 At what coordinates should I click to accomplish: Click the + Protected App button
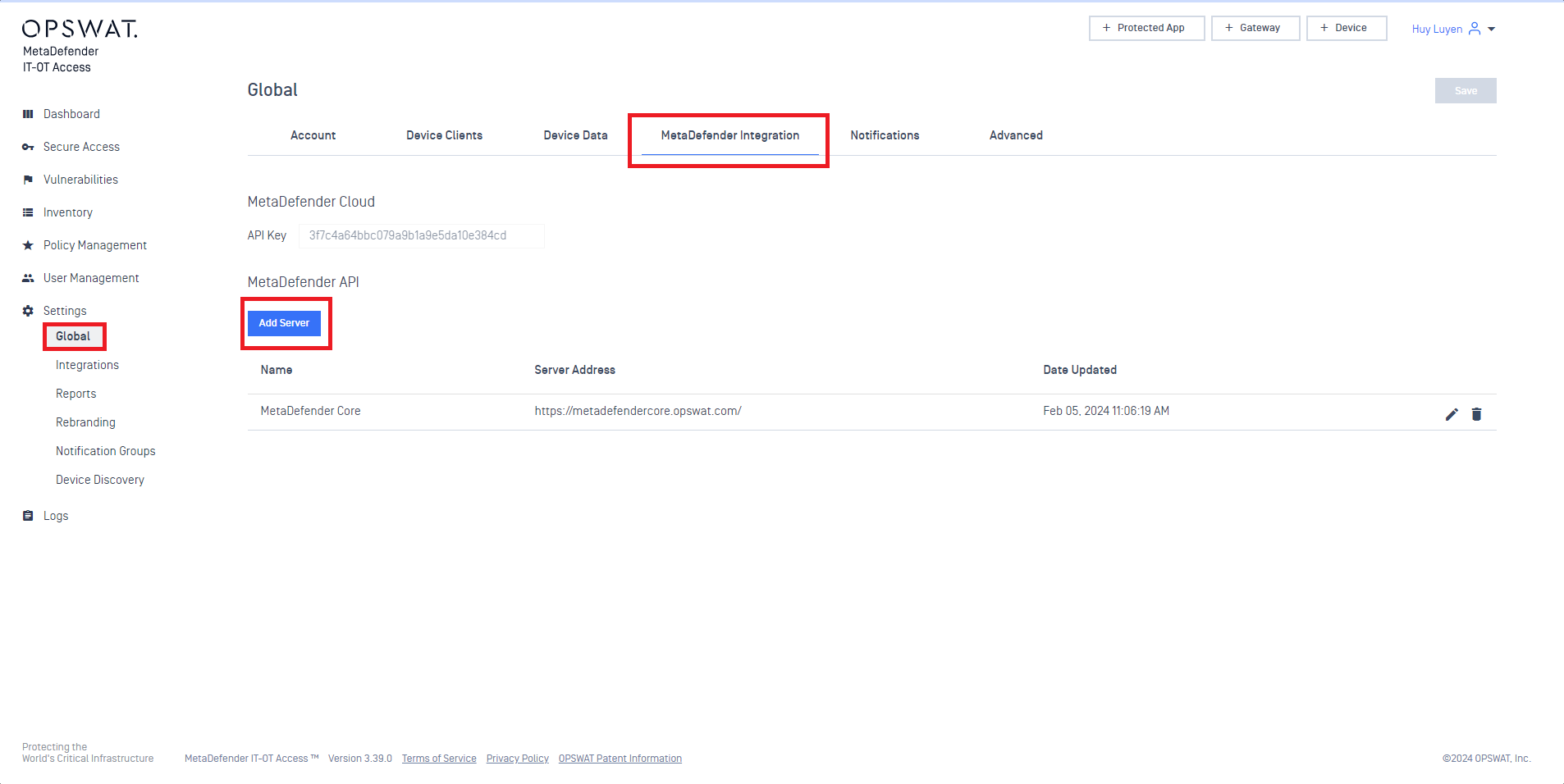pos(1146,28)
